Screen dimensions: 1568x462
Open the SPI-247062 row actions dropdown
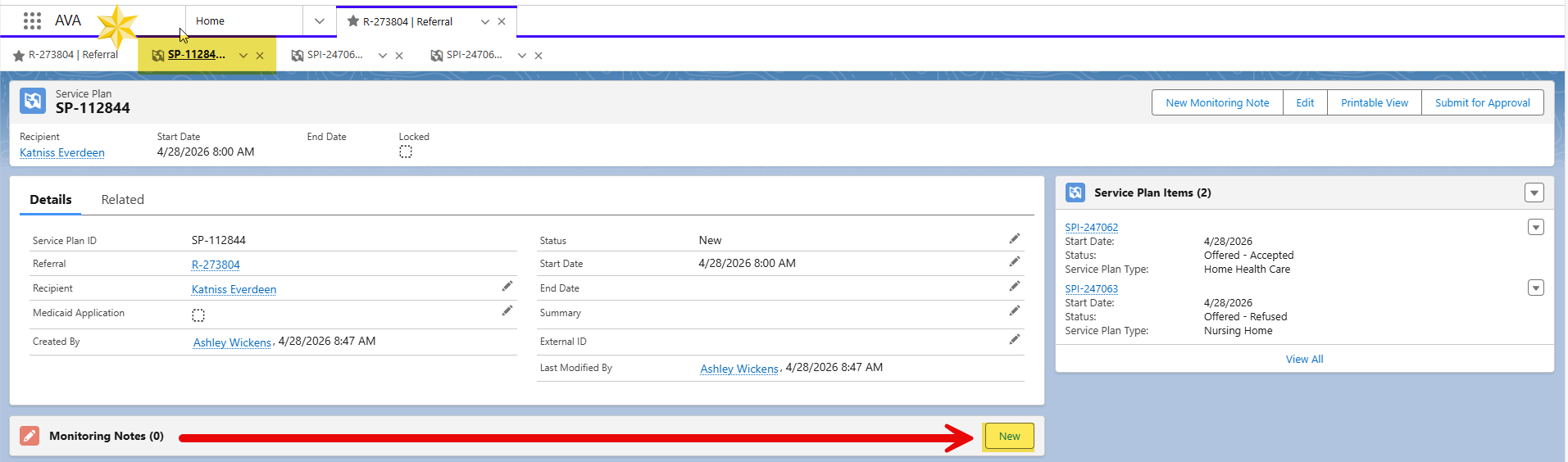click(x=1536, y=227)
